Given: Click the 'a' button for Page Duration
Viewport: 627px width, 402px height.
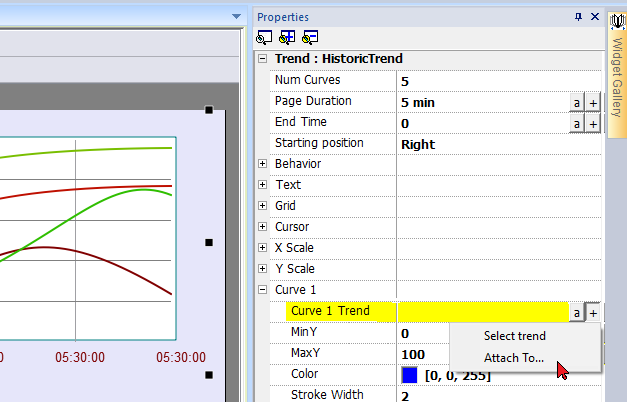Looking at the screenshot, I should coord(577,102).
